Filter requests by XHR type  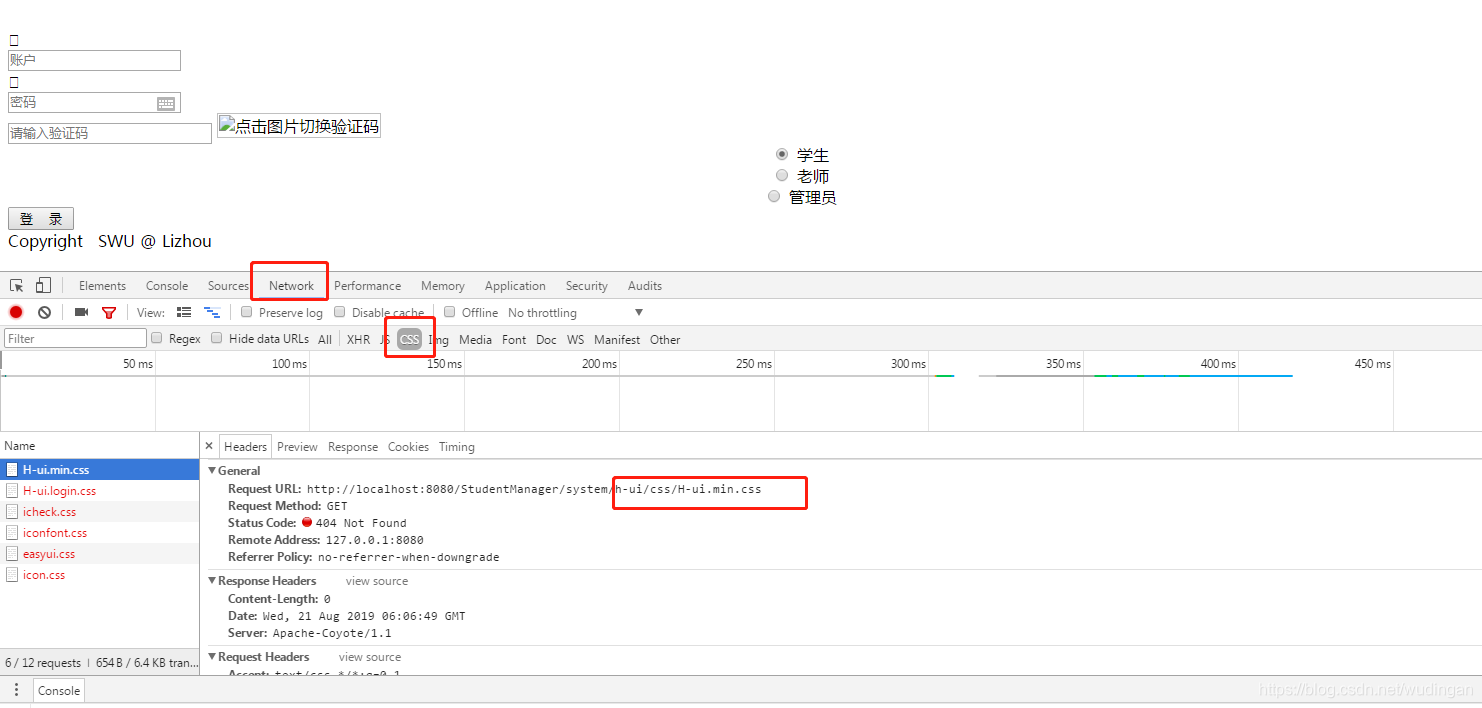pos(358,339)
